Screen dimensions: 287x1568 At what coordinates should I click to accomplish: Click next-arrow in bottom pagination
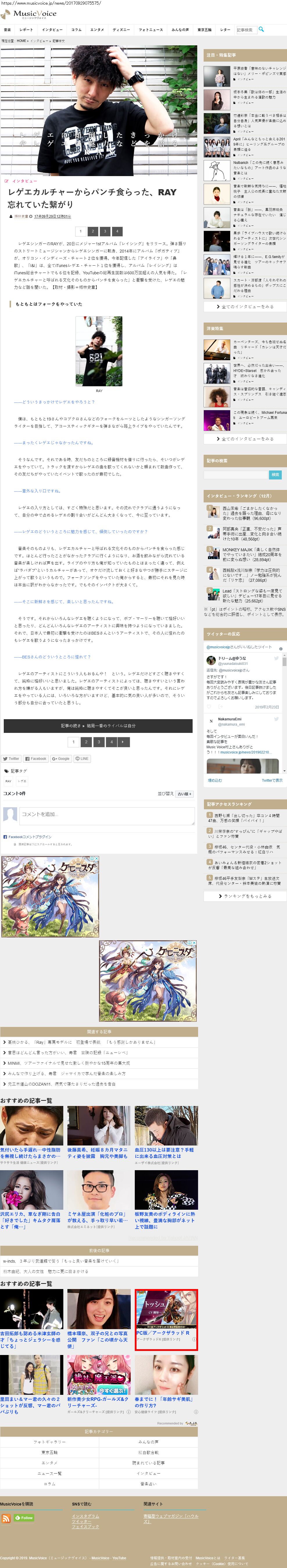(124, 742)
